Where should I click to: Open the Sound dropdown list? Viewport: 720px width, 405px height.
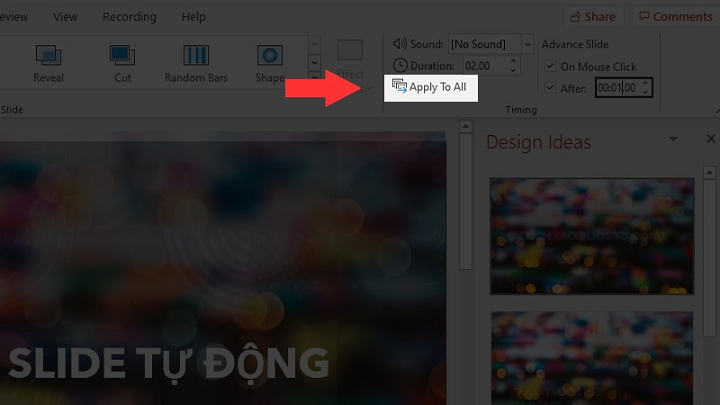pyautogui.click(x=528, y=44)
